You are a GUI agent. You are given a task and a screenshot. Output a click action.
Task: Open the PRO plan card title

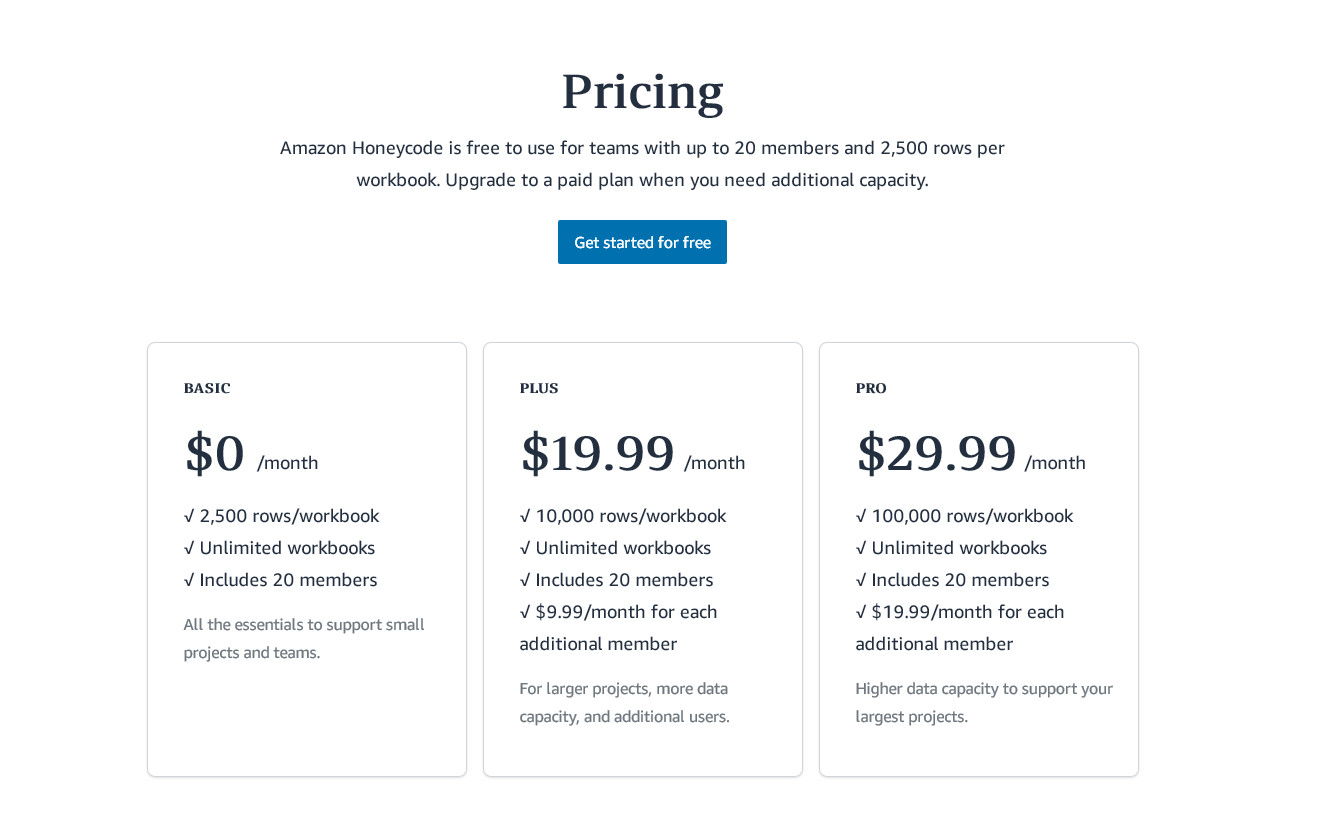coord(871,388)
